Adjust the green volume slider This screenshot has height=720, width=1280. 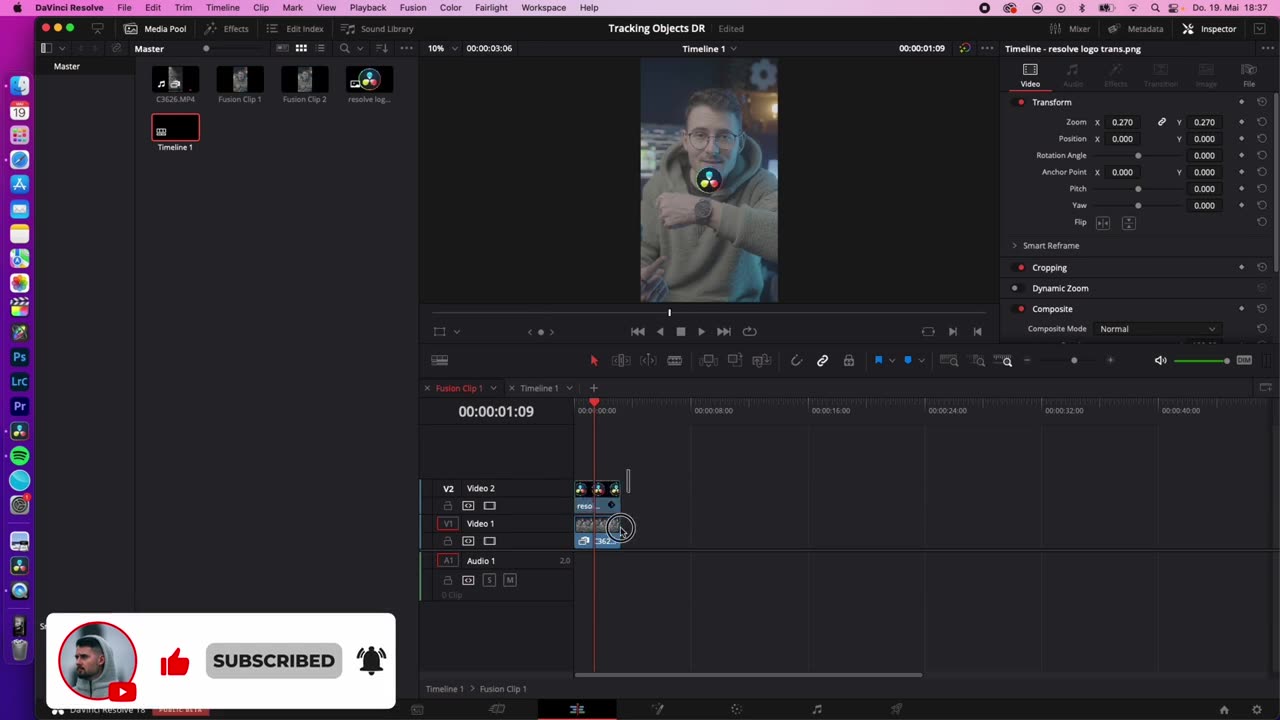pyautogui.click(x=1202, y=361)
